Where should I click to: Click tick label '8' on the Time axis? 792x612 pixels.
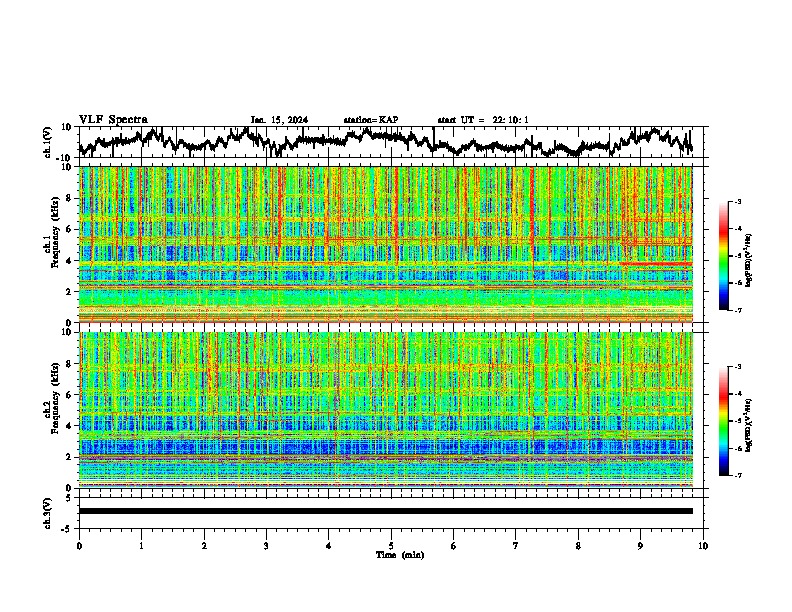click(x=578, y=546)
